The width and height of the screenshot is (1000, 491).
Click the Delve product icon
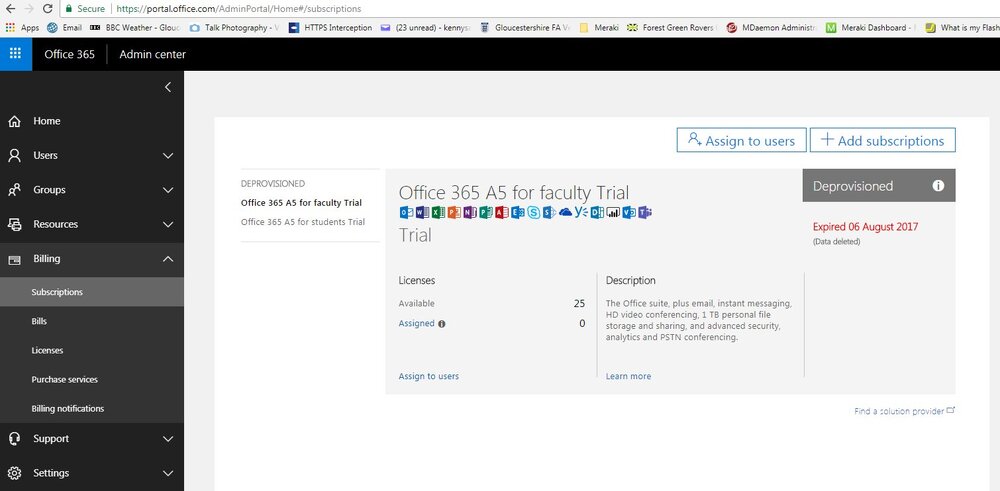pyautogui.click(x=597, y=212)
